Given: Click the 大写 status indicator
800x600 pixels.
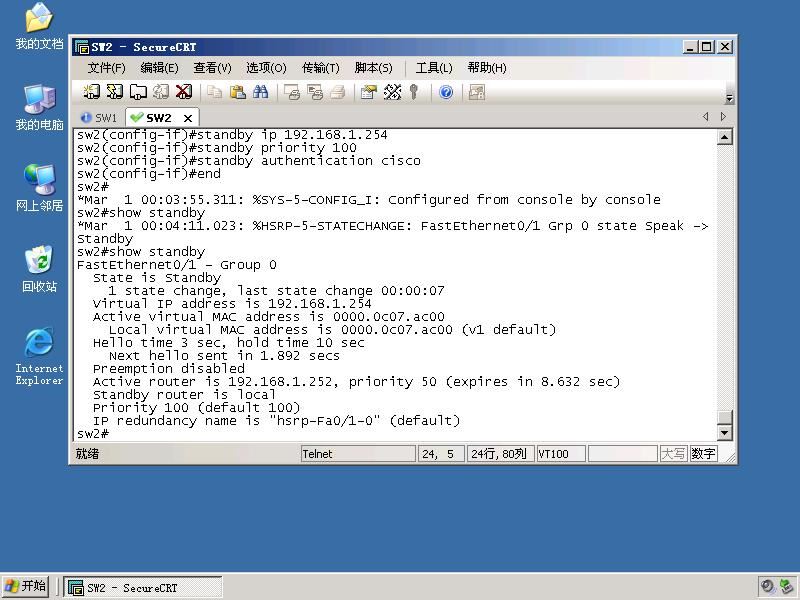Looking at the screenshot, I should (673, 454).
